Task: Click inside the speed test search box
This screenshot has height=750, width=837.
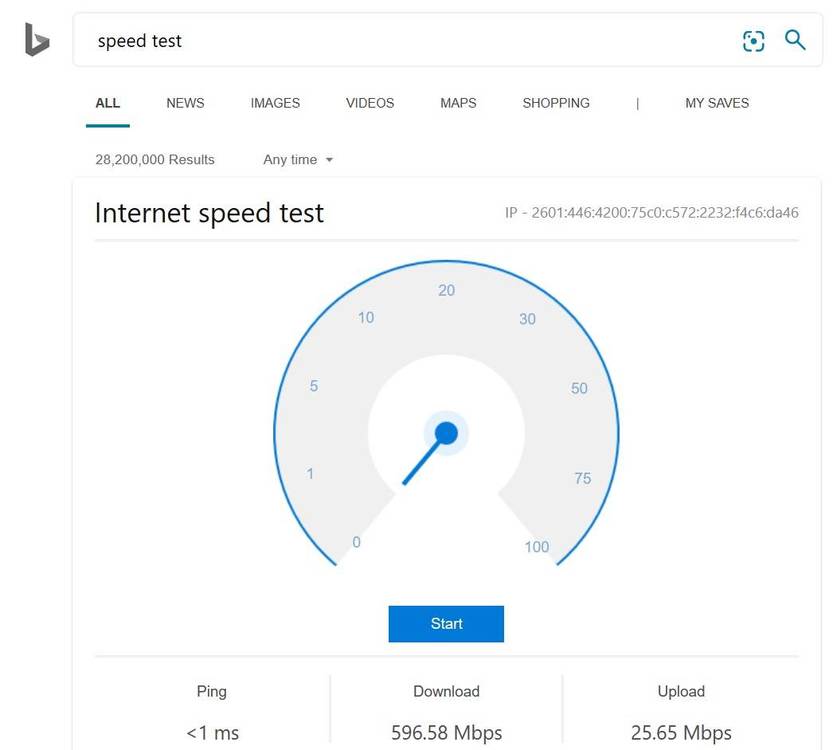Action: tap(400, 41)
